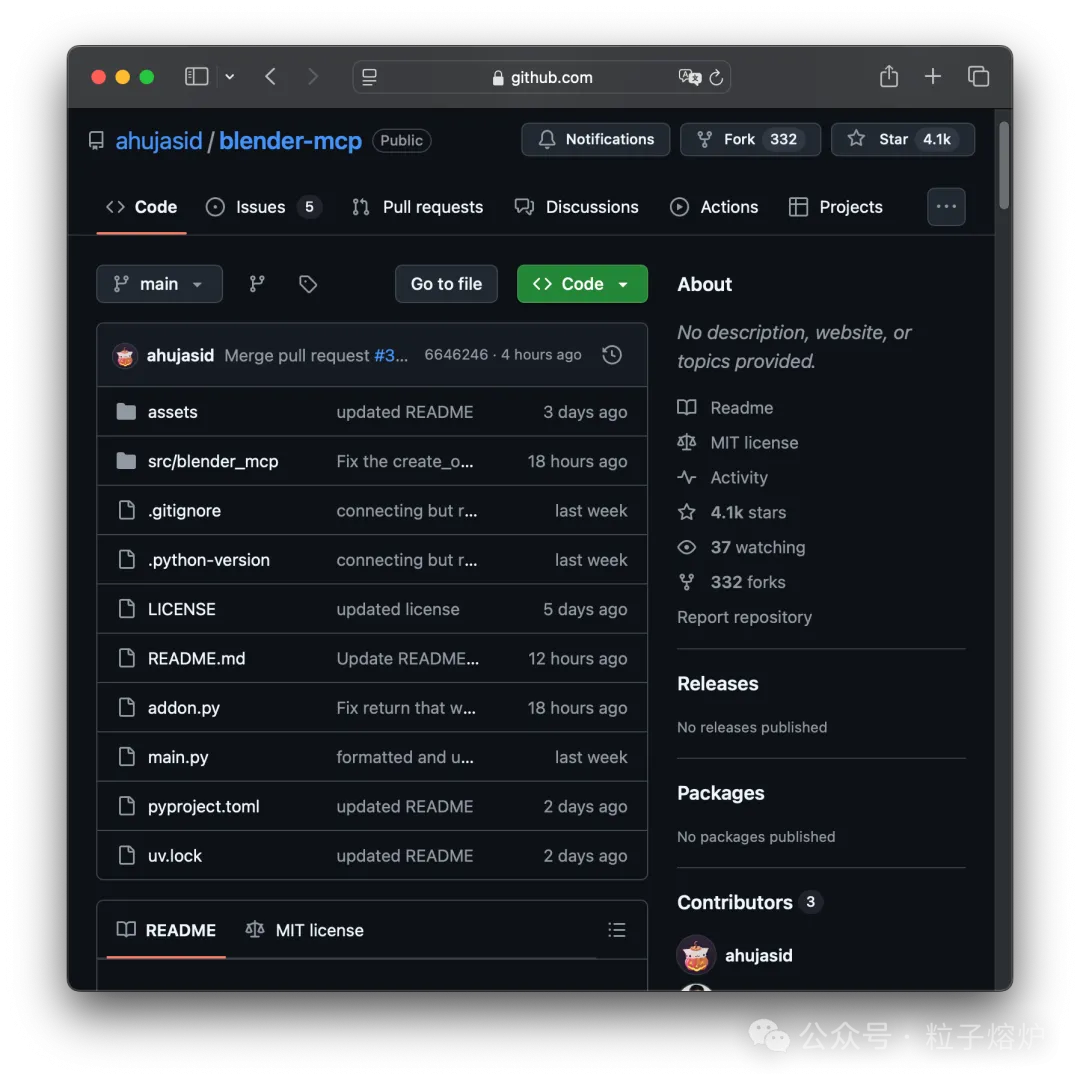The width and height of the screenshot is (1080, 1080).
Task: Open branches list icon next to main
Action: point(257,284)
